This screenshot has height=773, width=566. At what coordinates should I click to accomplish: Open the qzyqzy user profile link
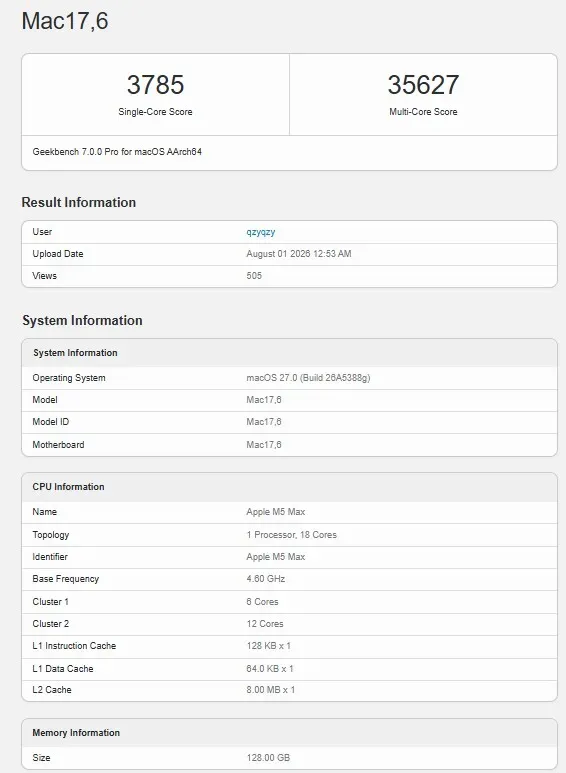260,232
